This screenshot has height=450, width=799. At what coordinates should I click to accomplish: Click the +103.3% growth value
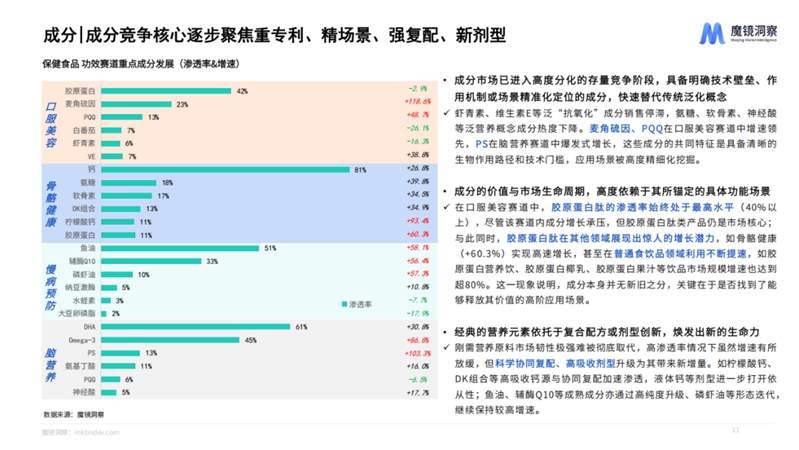coord(417,353)
